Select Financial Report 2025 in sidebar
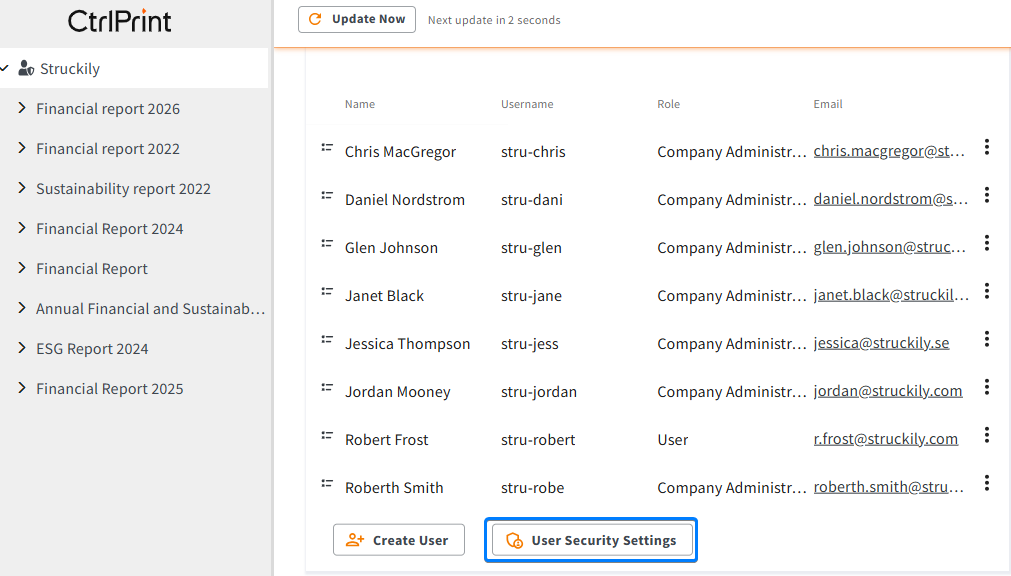Screen dimensions: 1011x576 tap(110, 388)
